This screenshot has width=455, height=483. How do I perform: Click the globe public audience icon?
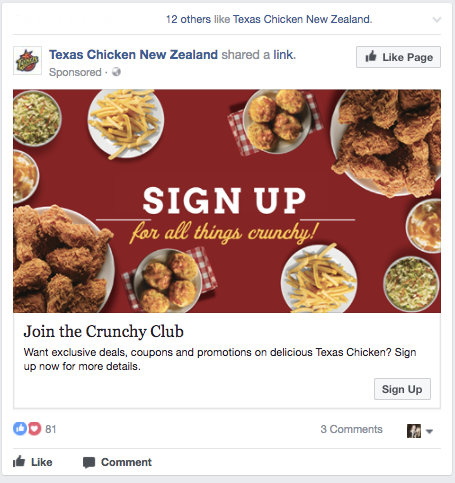point(116,72)
